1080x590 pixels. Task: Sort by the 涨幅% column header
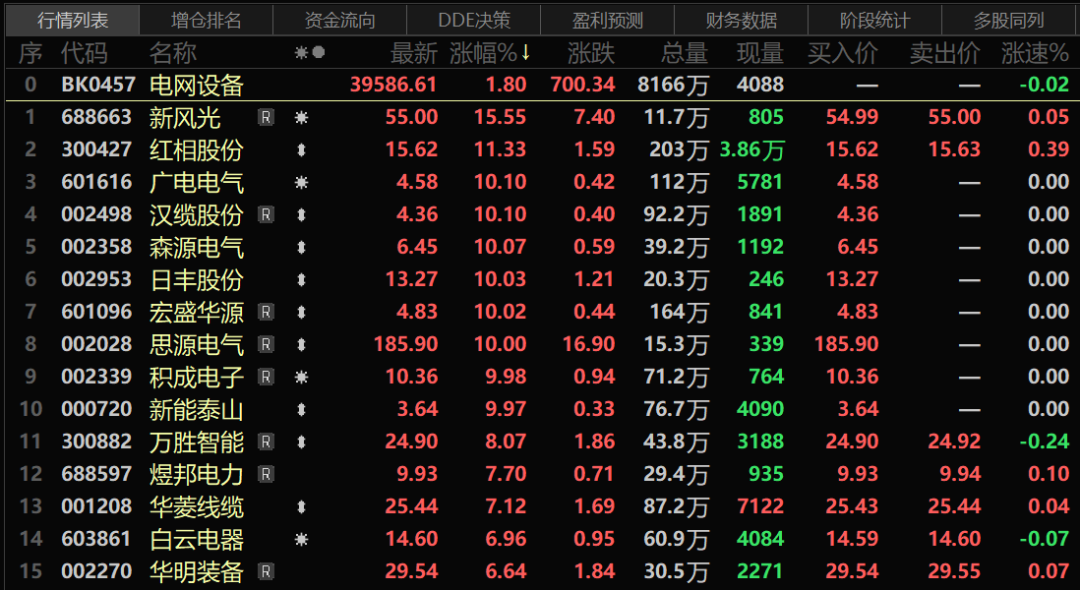490,53
